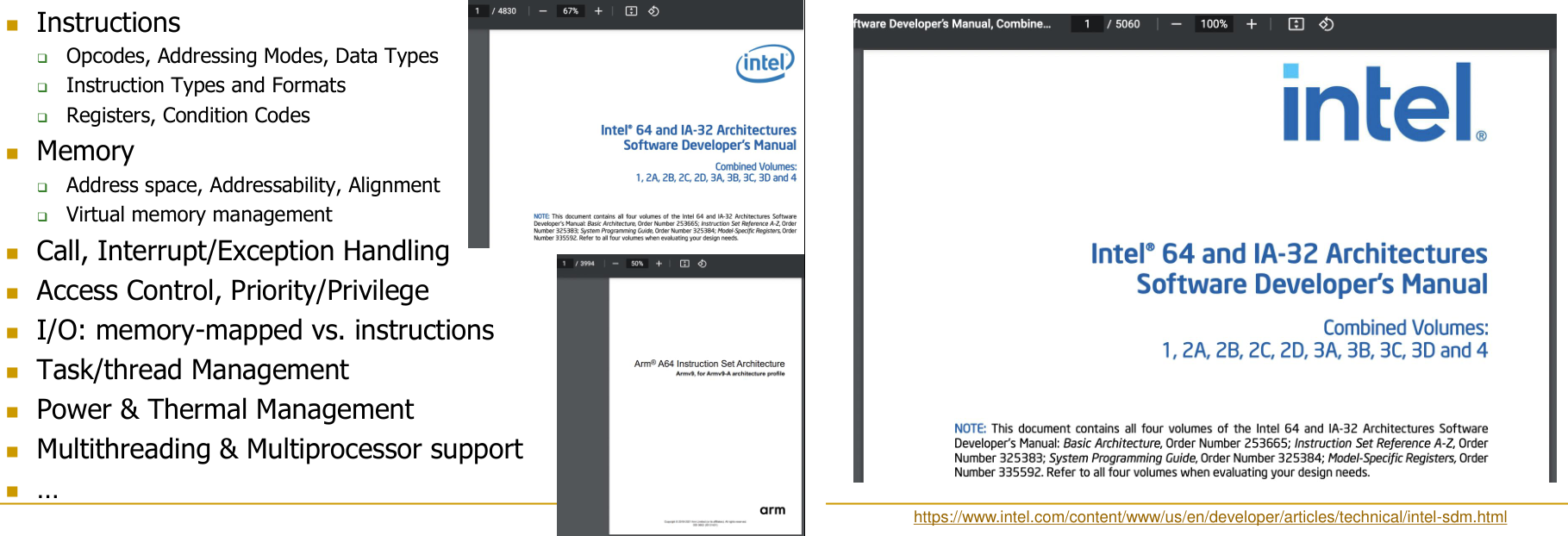
Task: Rotate the 4830-page Intel document
Action: pyautogui.click(x=653, y=11)
